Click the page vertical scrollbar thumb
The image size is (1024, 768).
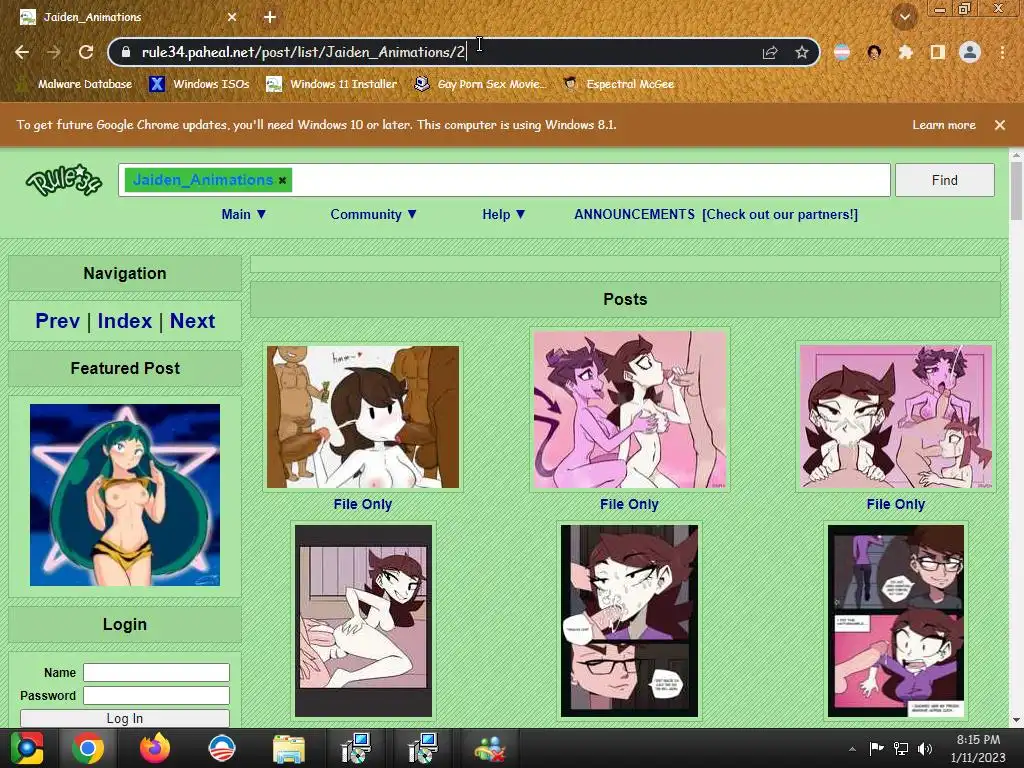click(1016, 191)
